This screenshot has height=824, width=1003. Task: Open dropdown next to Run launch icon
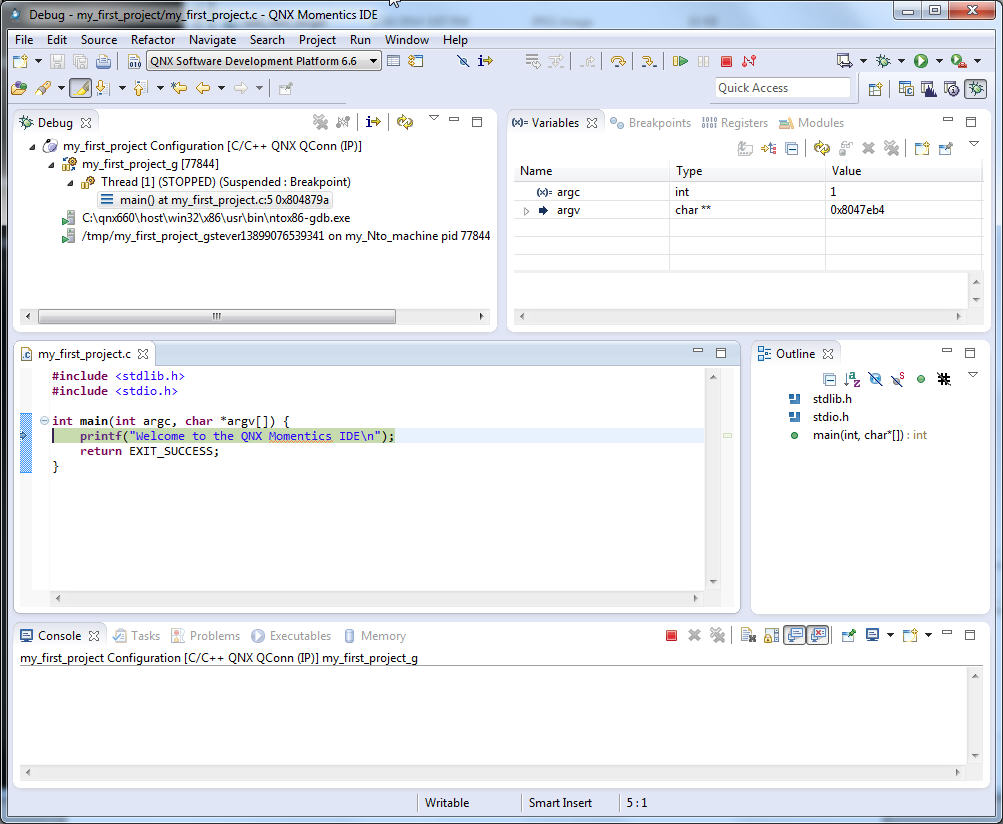939,61
